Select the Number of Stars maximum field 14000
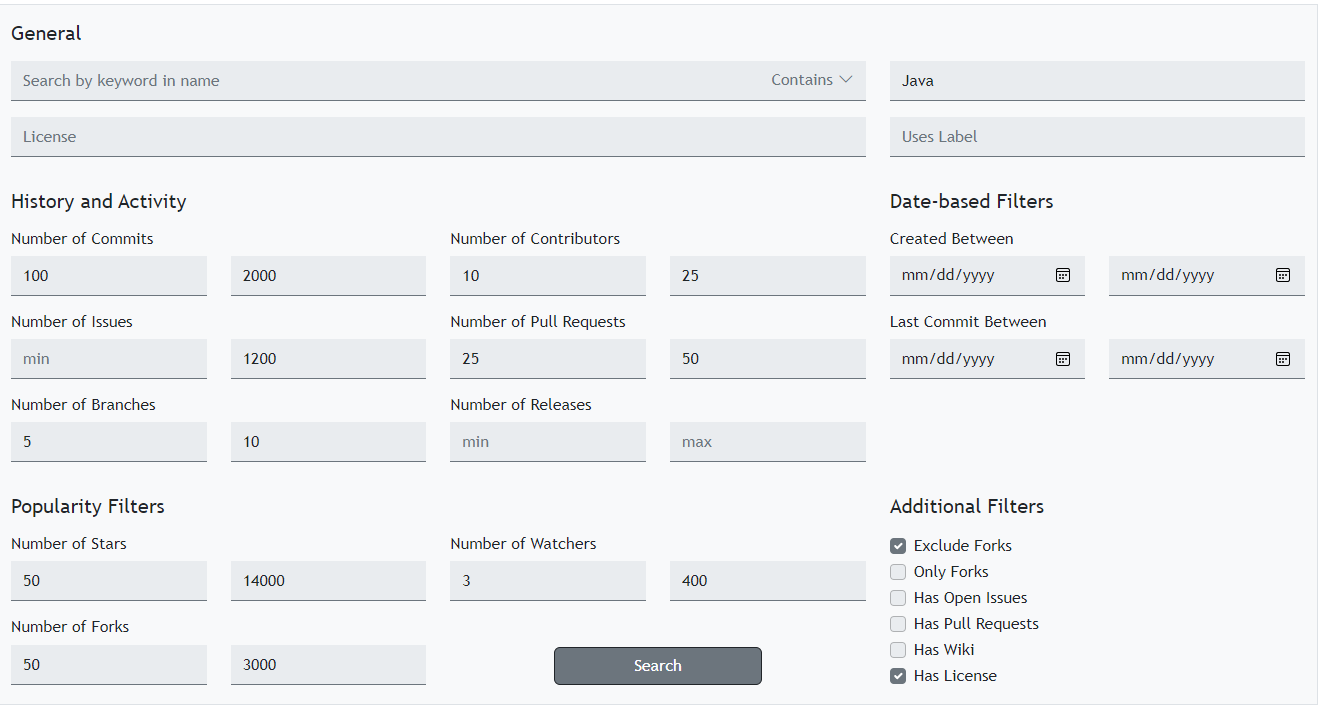 coord(327,581)
